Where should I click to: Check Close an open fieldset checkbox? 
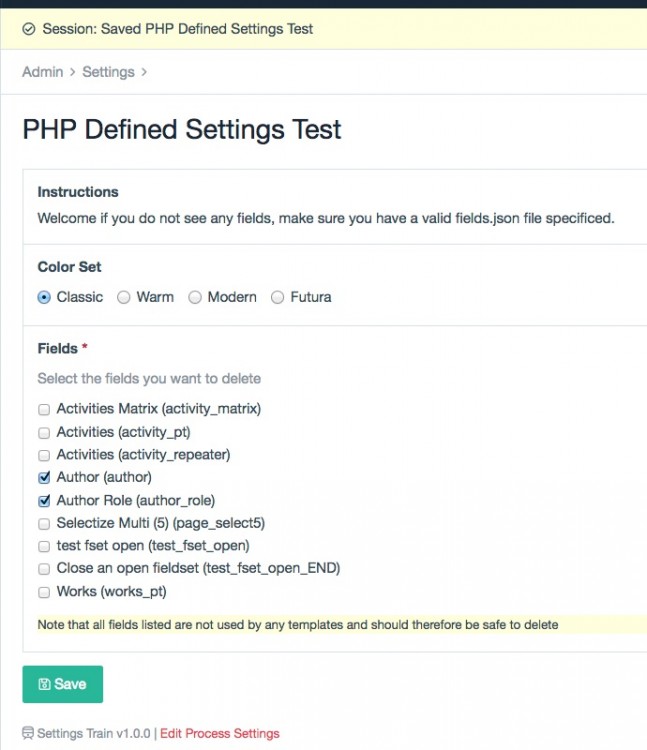click(44, 569)
